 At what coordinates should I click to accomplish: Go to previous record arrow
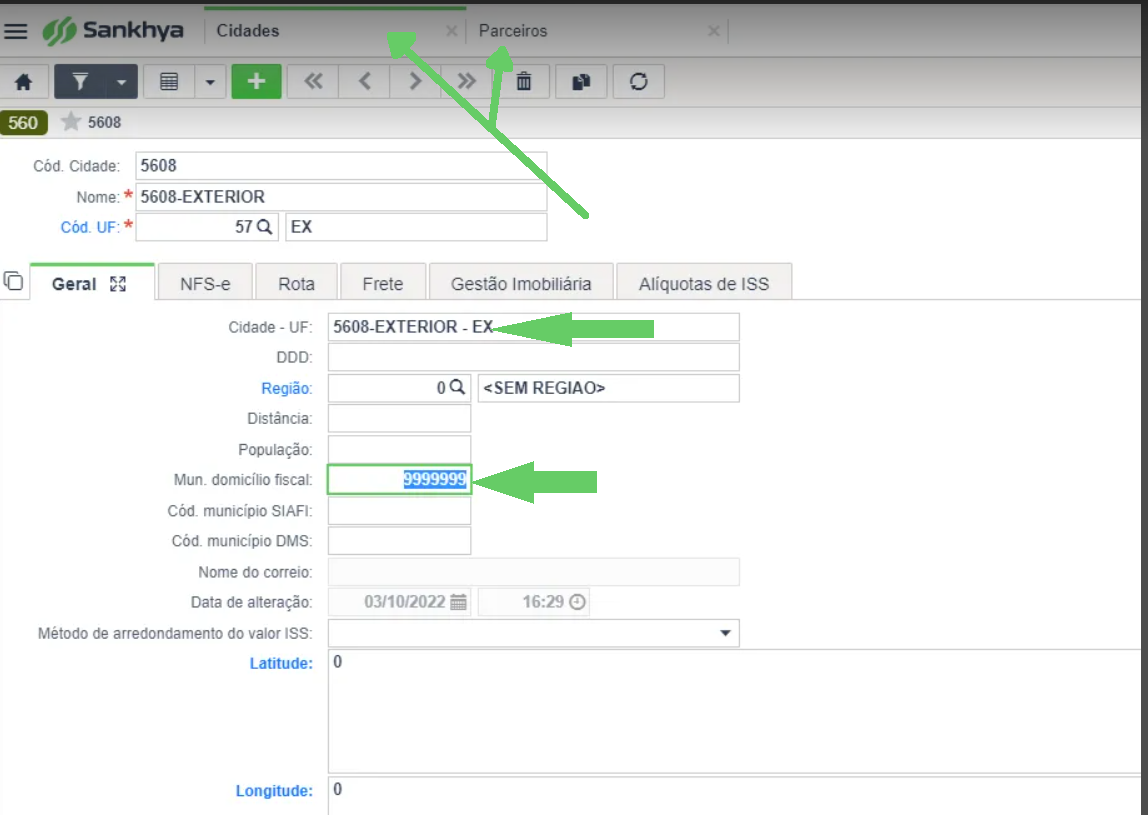point(365,82)
